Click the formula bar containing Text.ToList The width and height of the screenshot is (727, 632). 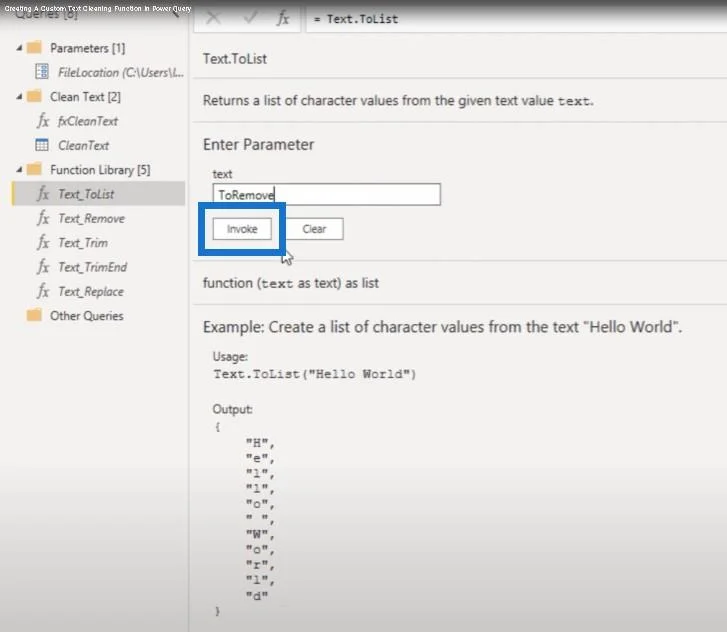pyautogui.click(x=516, y=19)
